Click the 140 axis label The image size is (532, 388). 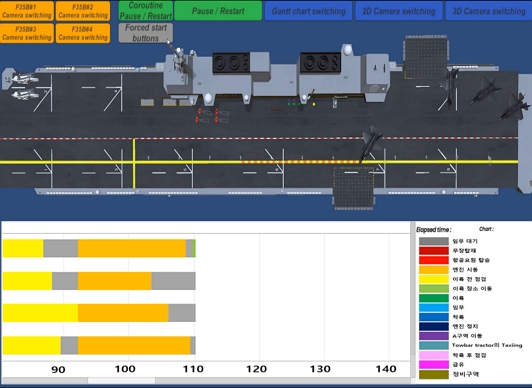point(386,369)
